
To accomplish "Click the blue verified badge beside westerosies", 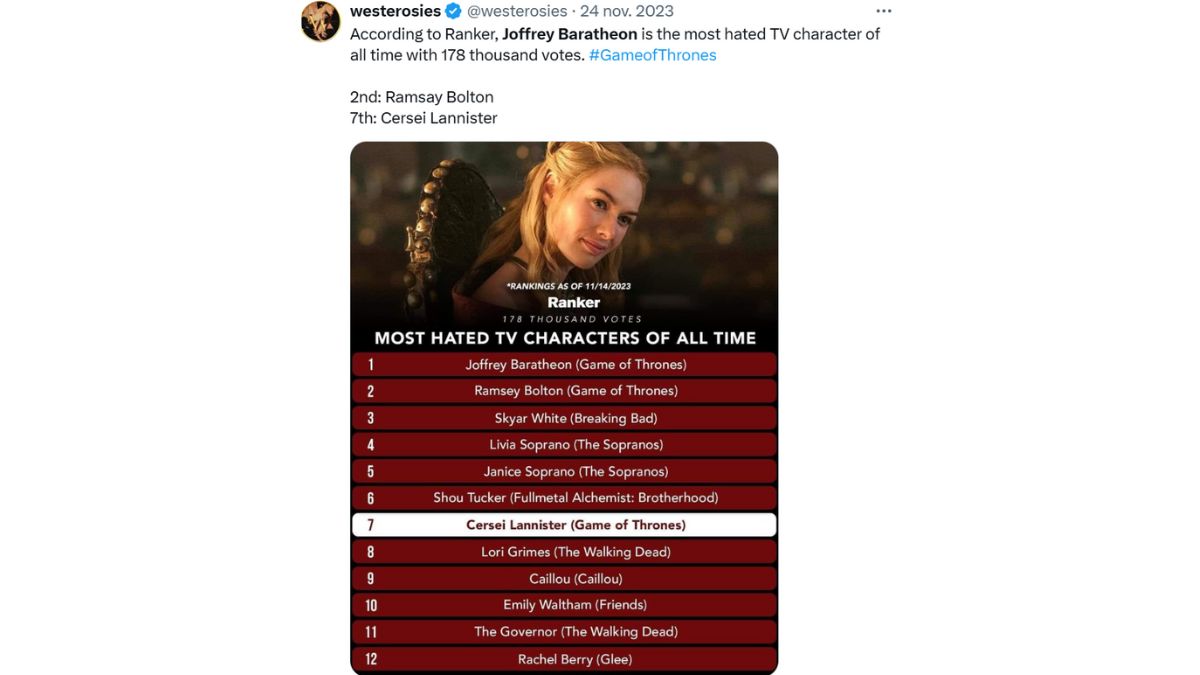I will coord(452,11).
